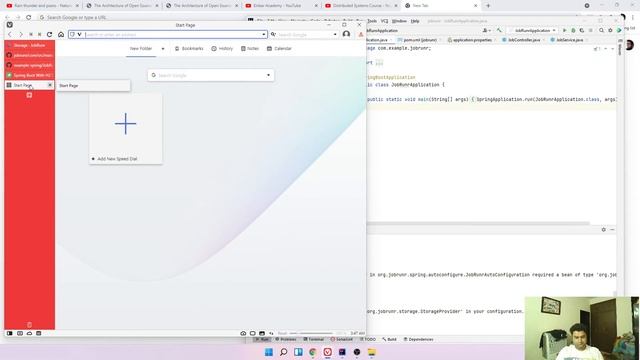Click the Start Page Search Google field
The height and width of the screenshot is (360, 640).
coord(211,75)
